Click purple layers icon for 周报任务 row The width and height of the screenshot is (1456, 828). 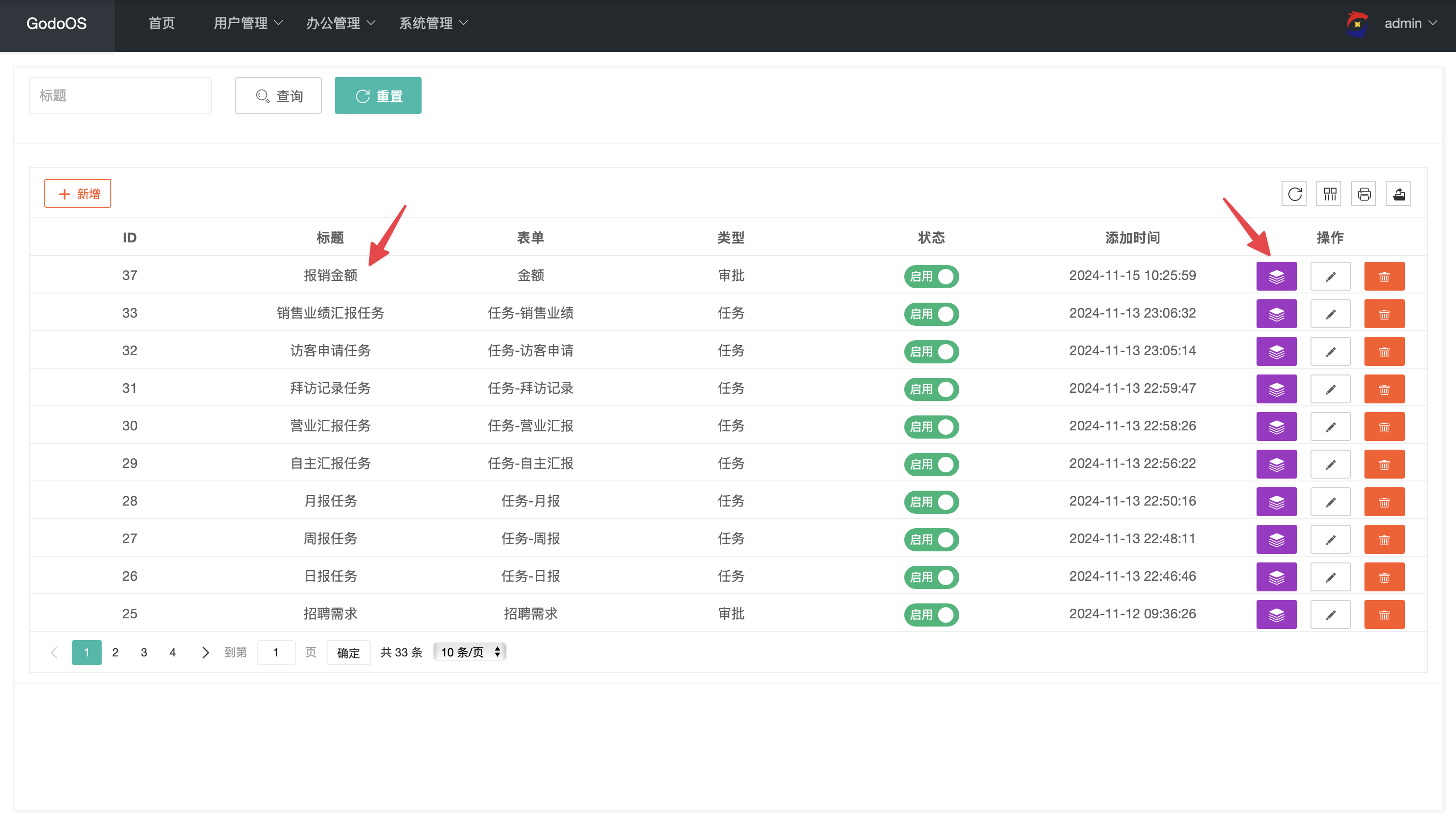click(x=1276, y=540)
